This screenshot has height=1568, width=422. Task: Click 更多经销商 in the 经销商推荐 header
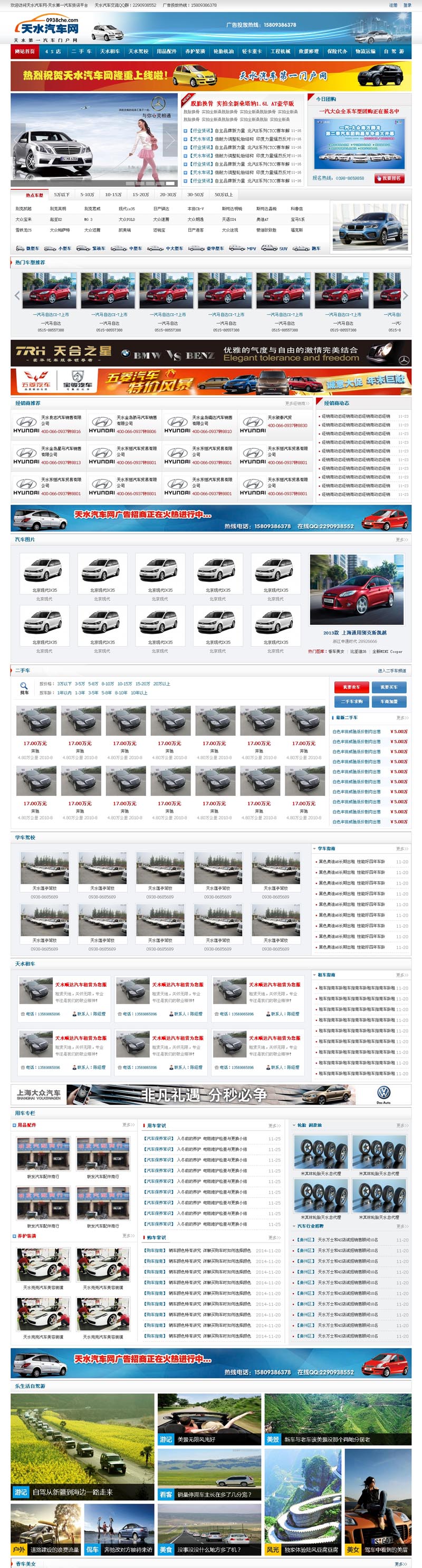click(x=297, y=403)
